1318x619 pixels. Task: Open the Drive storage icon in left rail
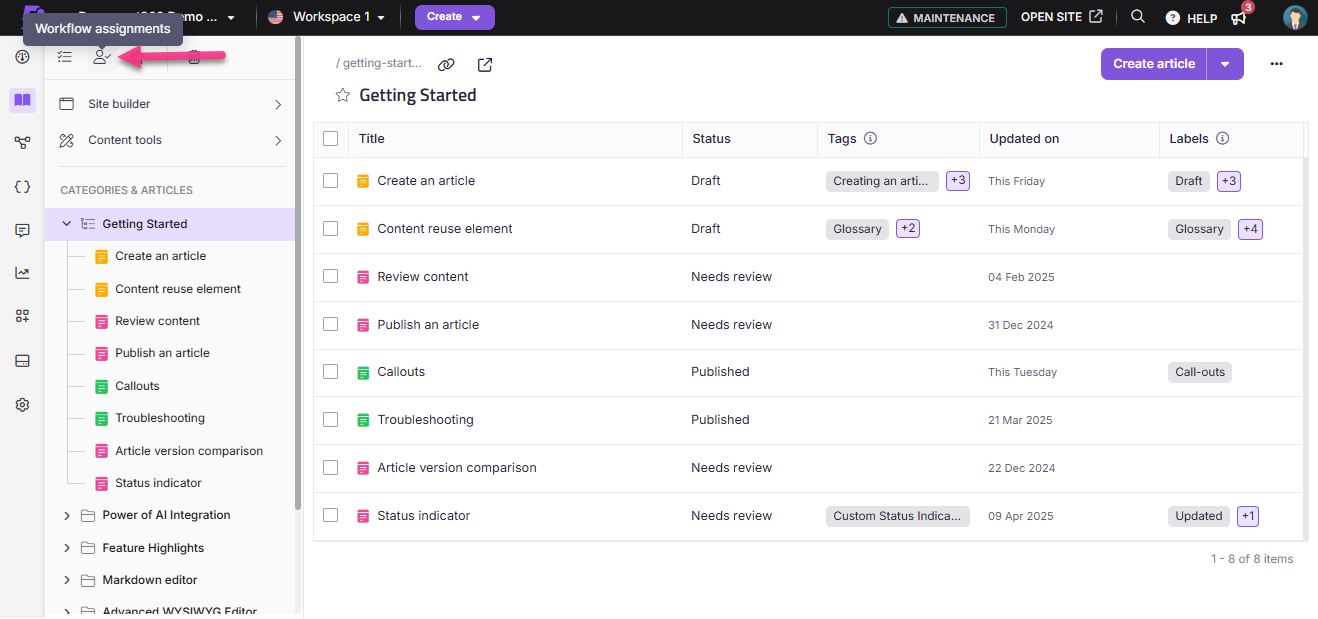tap(22, 361)
